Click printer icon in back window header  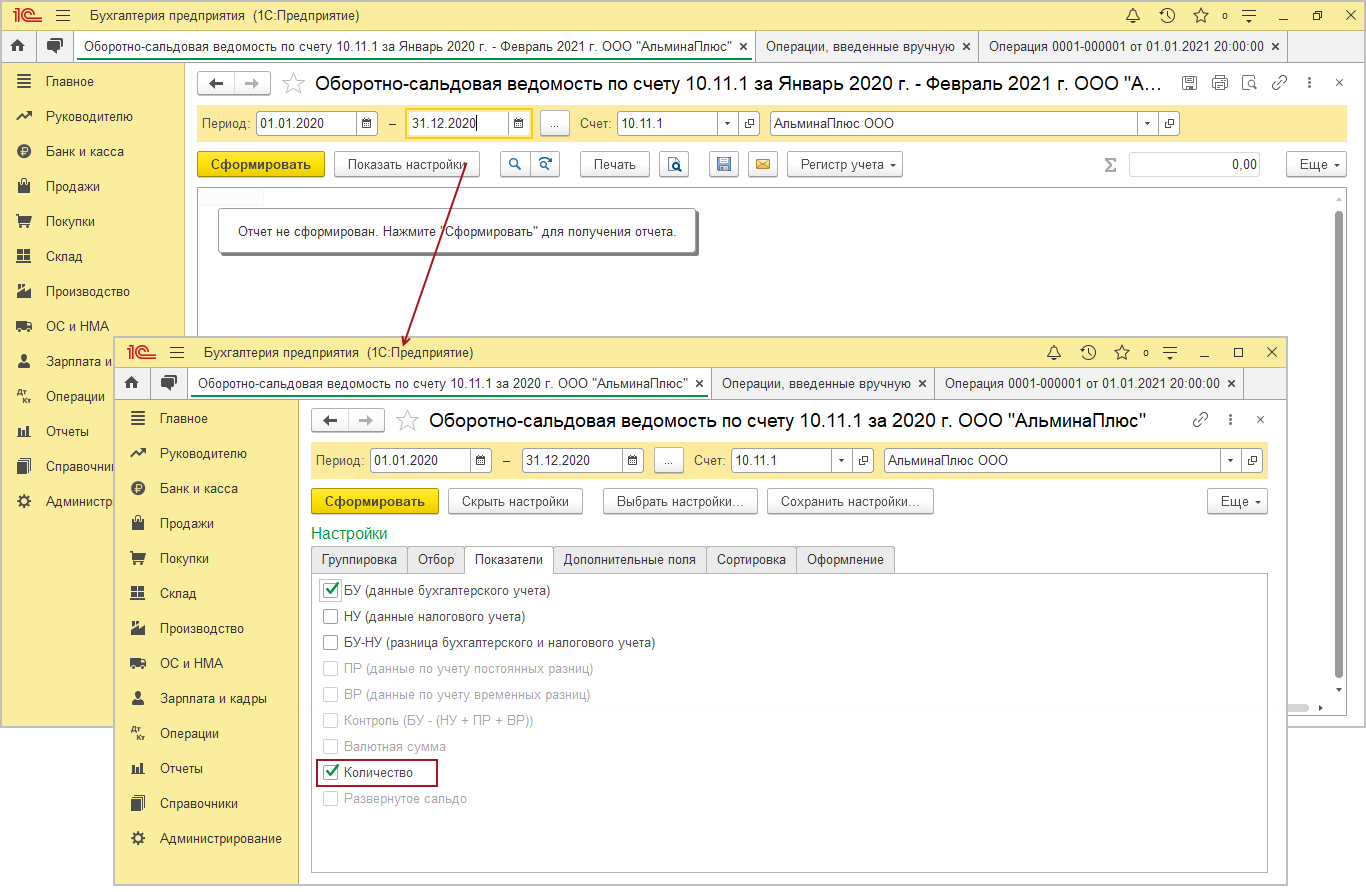[x=1219, y=84]
